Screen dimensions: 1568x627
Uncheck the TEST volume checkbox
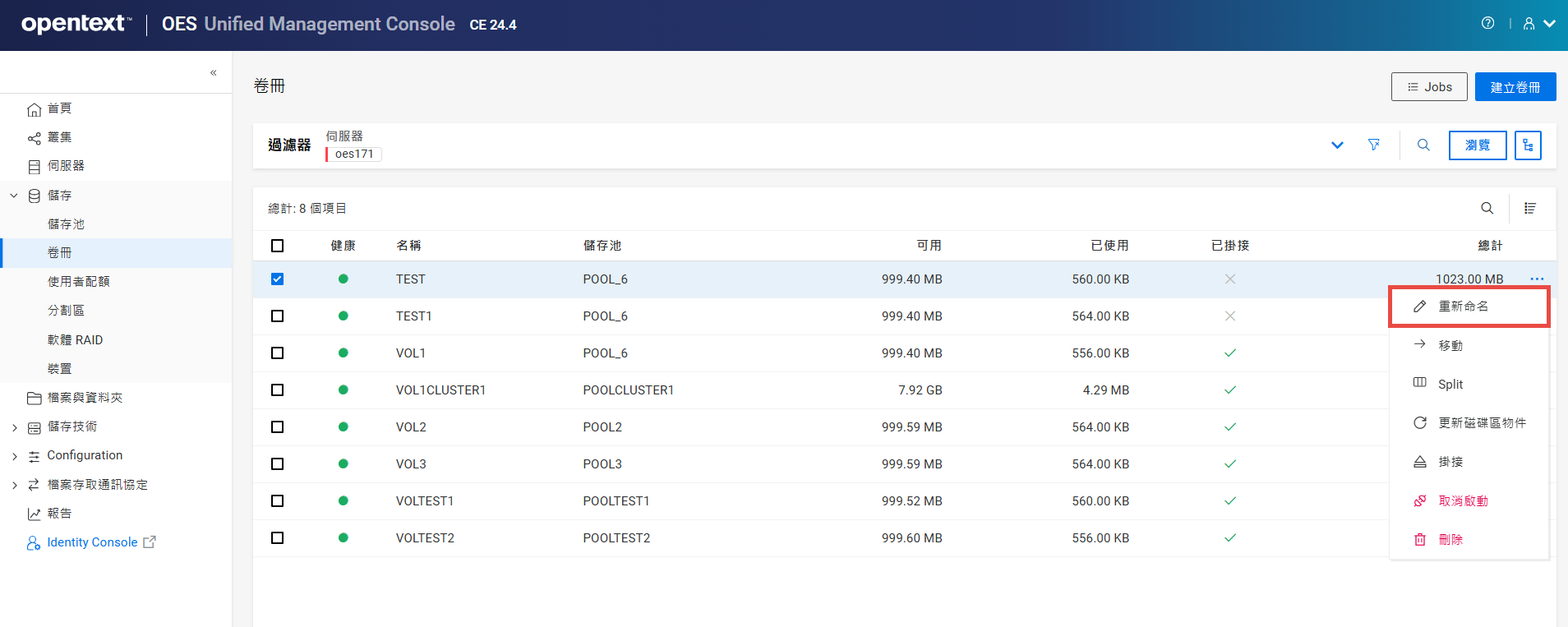point(277,279)
